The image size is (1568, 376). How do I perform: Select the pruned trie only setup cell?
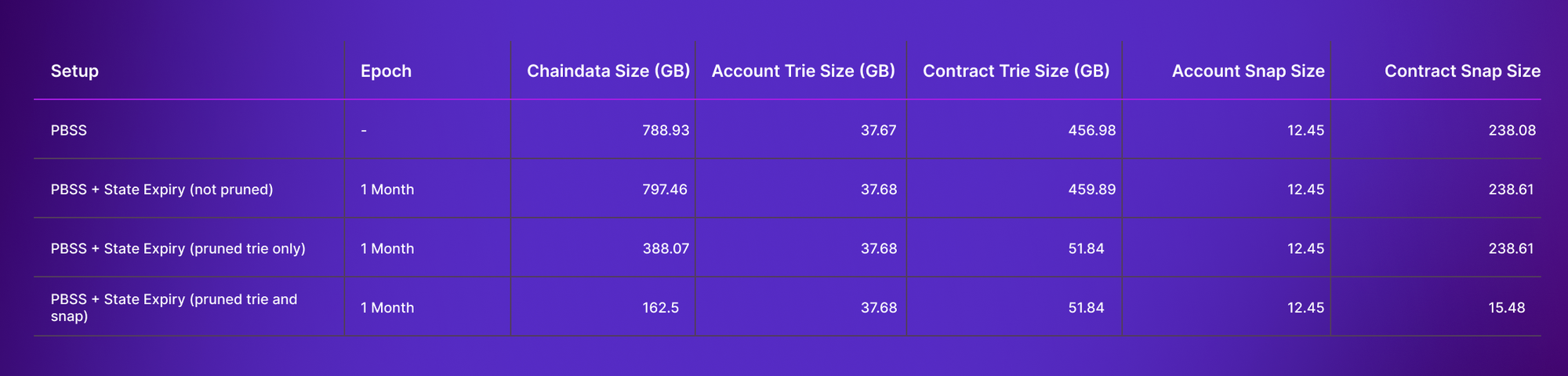point(178,248)
